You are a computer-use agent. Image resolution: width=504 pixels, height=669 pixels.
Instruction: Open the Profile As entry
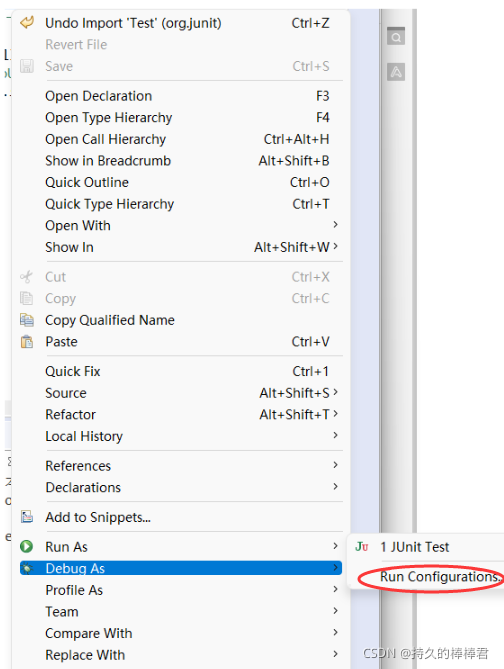coord(74,590)
